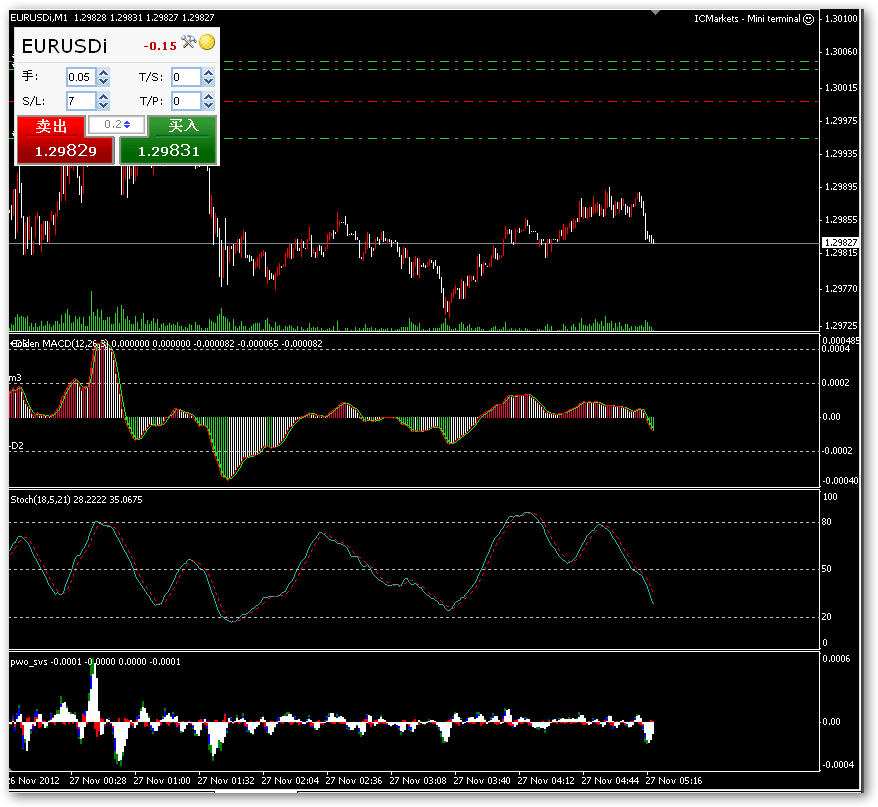
Task: Click the 27 Nov 02:36 time label
Action: click(x=354, y=781)
